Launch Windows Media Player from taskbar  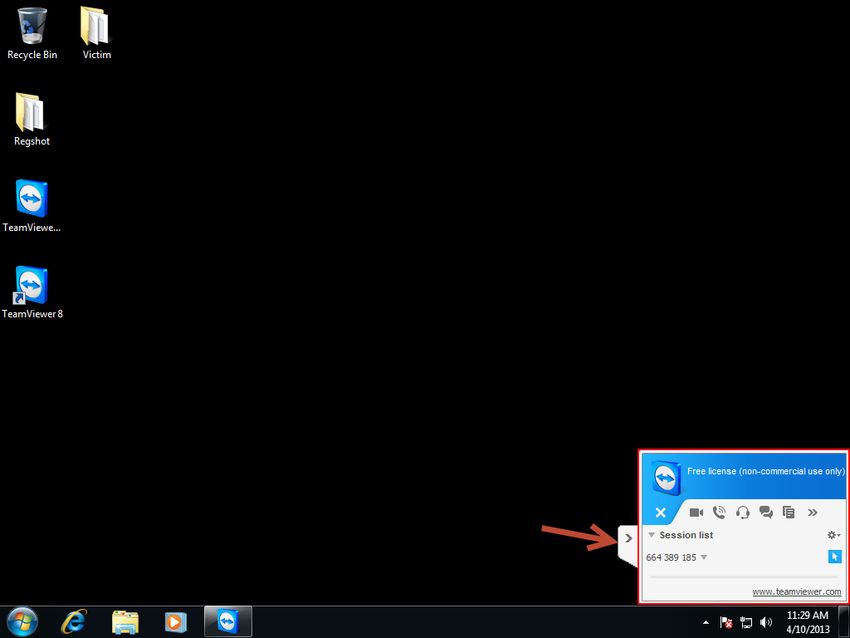point(176,622)
